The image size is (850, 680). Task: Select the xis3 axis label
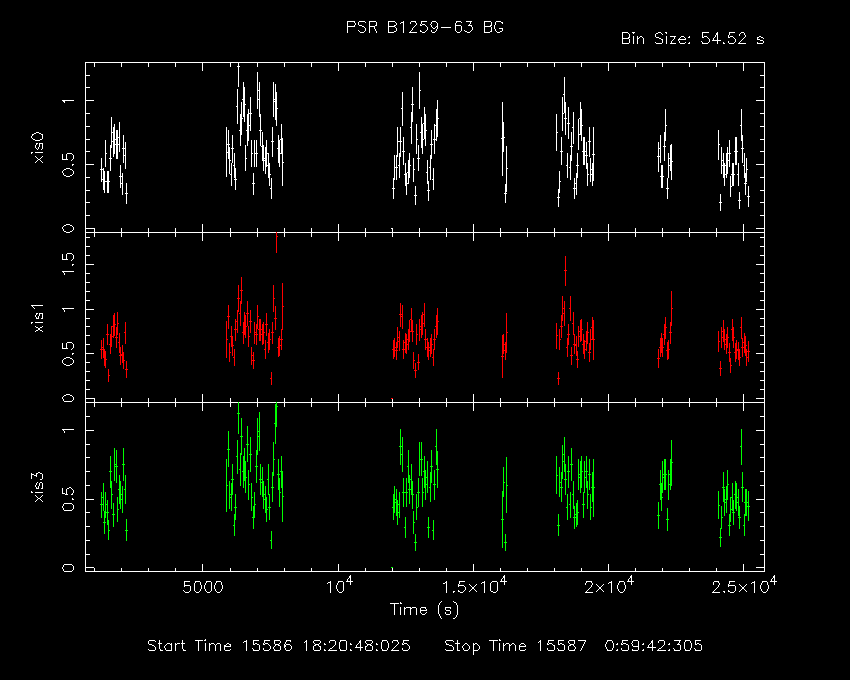(x=38, y=487)
